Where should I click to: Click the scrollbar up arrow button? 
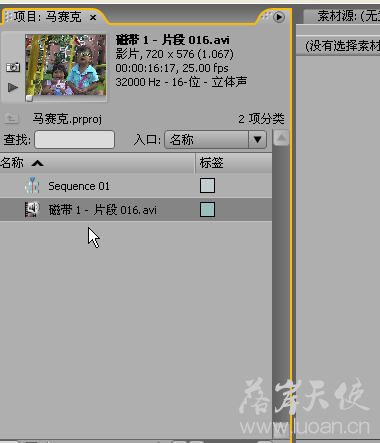coord(281,137)
